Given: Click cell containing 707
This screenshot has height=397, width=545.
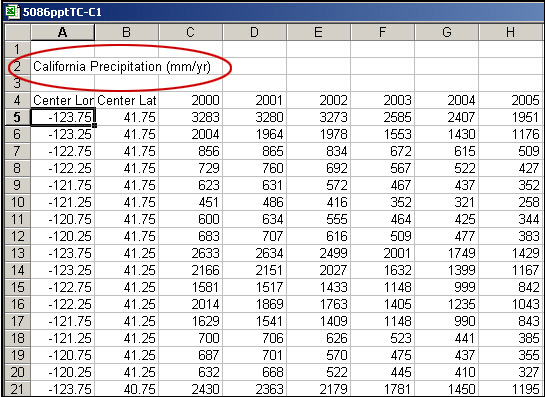Looking at the screenshot, I should pos(254,236).
